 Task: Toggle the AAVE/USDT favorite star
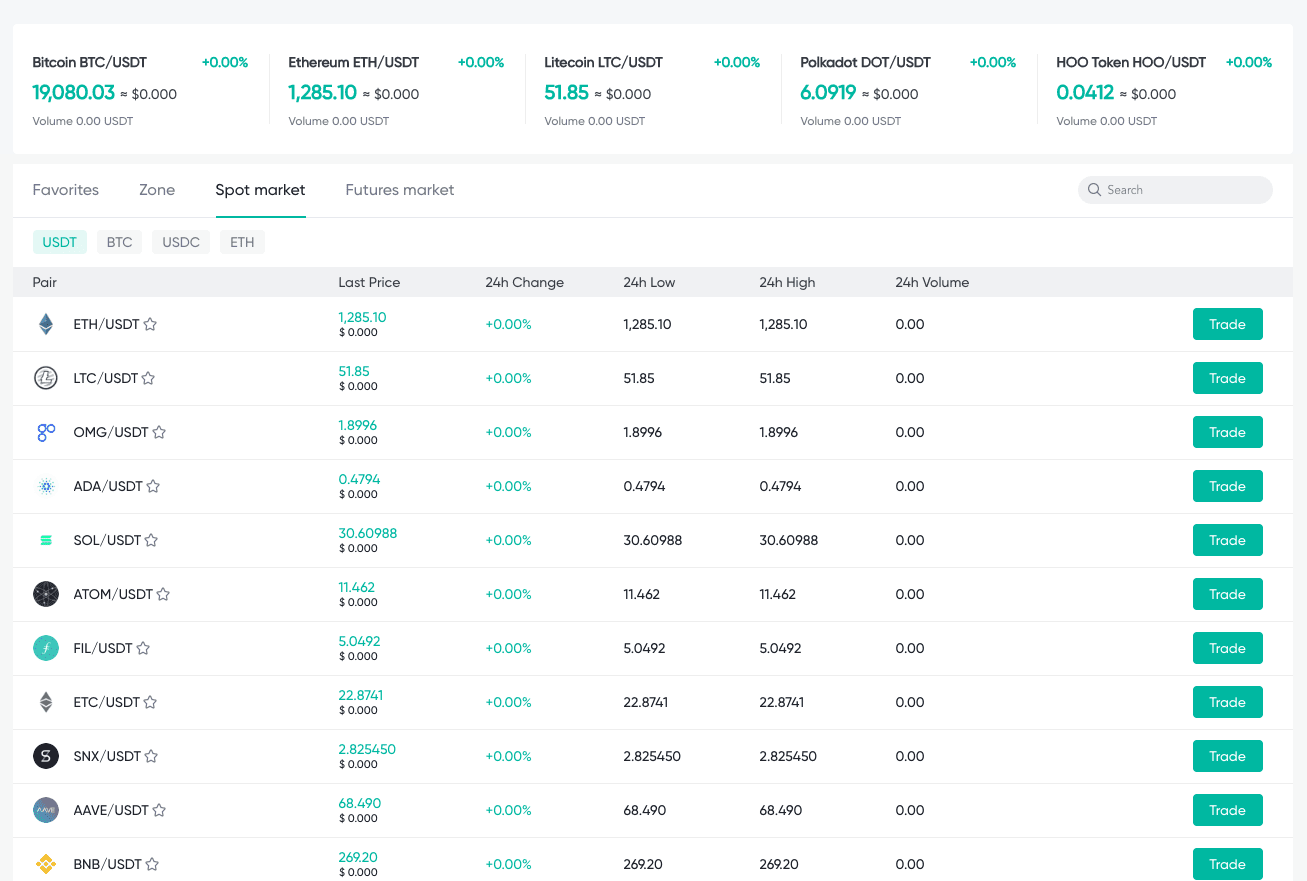[159, 810]
